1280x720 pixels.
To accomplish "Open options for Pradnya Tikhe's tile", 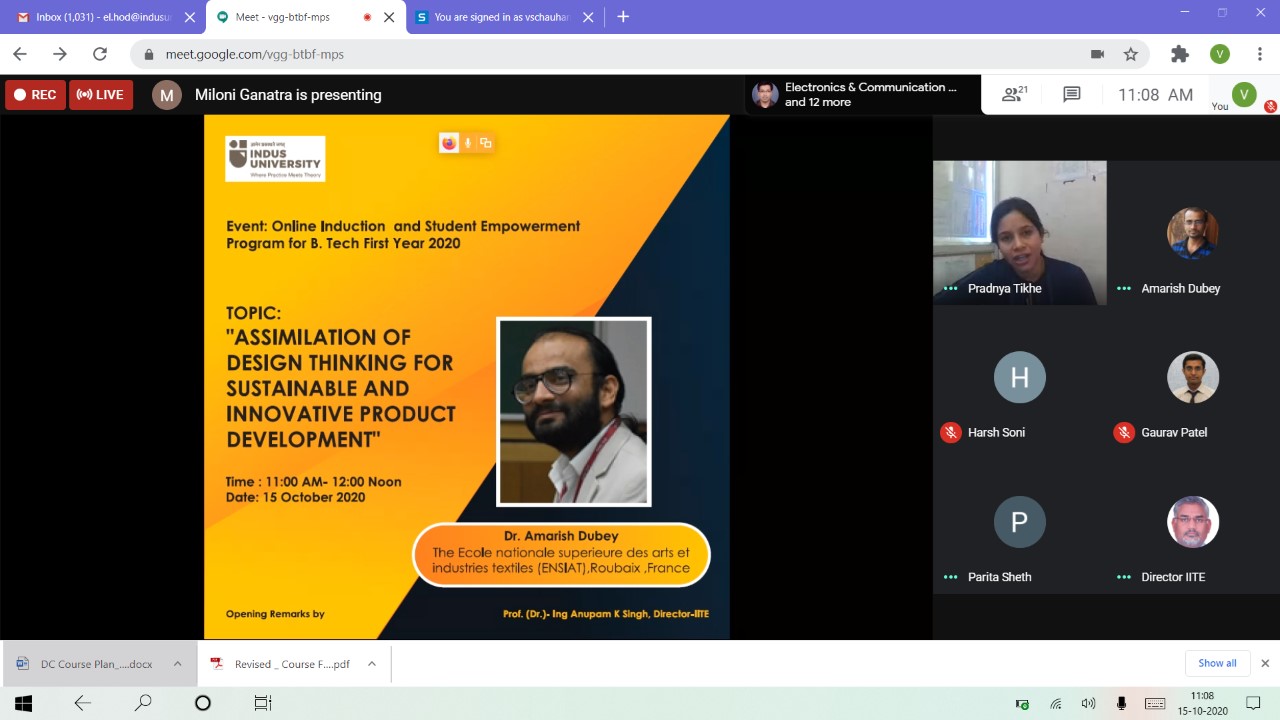I will [950, 289].
